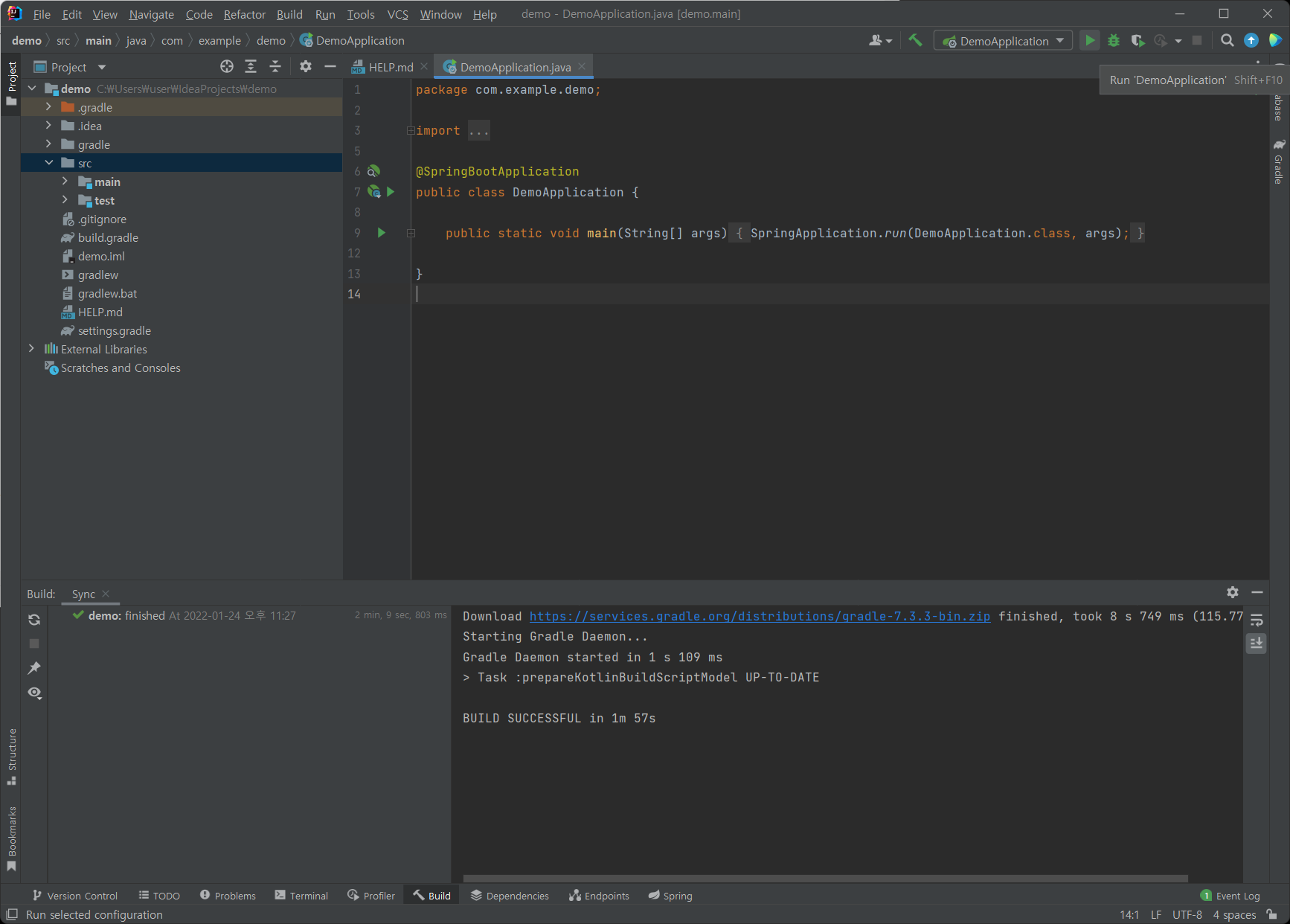The image size is (1290, 924).
Task: Click Spring bean gutter icon on line 6
Action: [373, 171]
